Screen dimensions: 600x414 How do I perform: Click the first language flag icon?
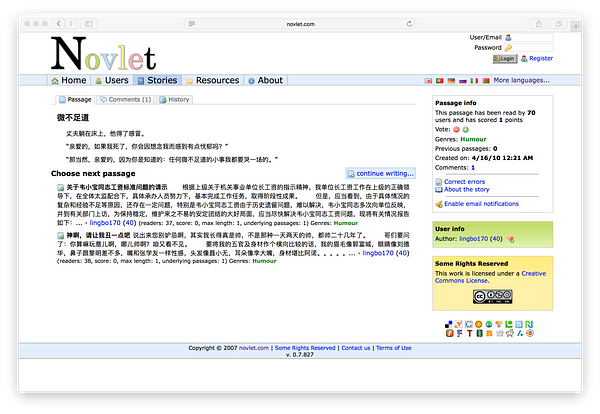pyautogui.click(x=428, y=81)
